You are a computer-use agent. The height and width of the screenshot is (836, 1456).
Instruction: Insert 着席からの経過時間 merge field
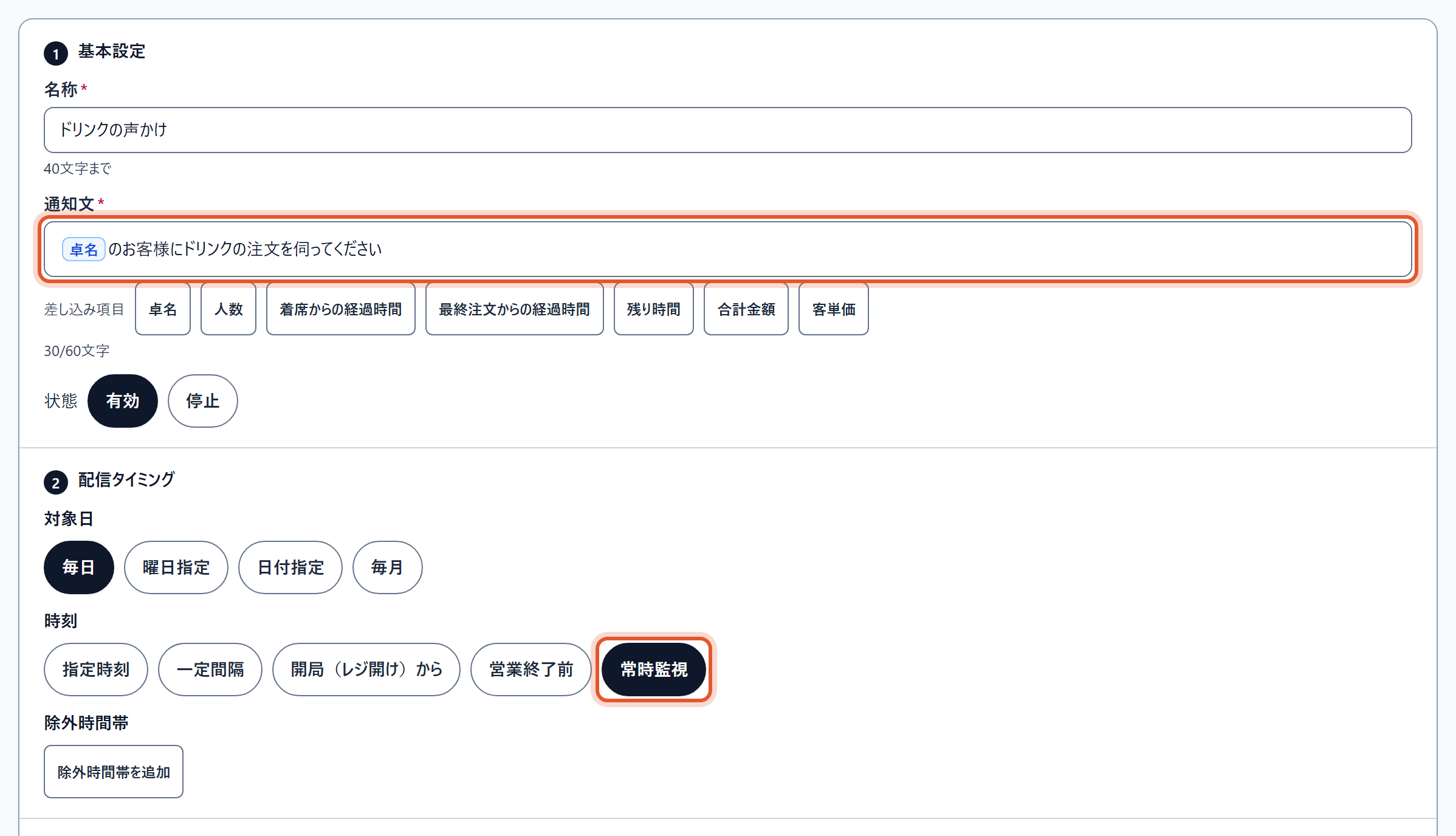pyautogui.click(x=341, y=309)
